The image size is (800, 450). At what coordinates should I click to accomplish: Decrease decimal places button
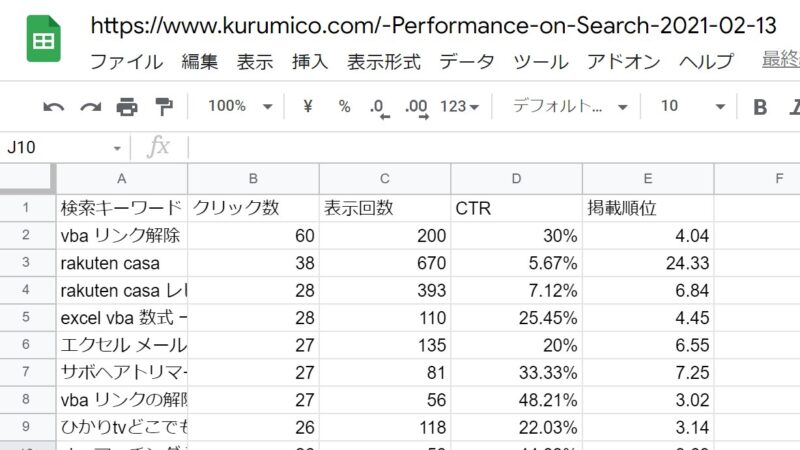(380, 108)
